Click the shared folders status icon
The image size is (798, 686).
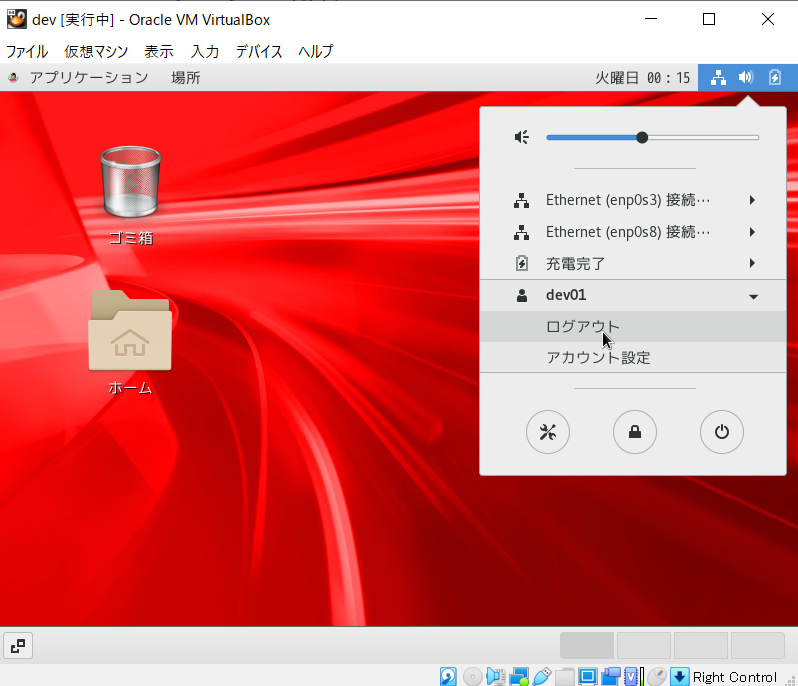tap(565, 677)
